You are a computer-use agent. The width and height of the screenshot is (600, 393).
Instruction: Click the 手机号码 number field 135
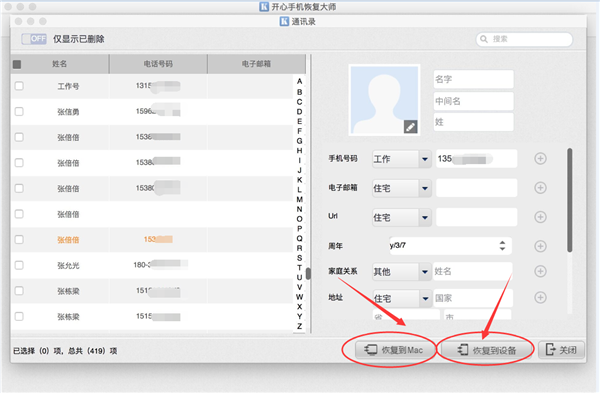(x=476, y=158)
